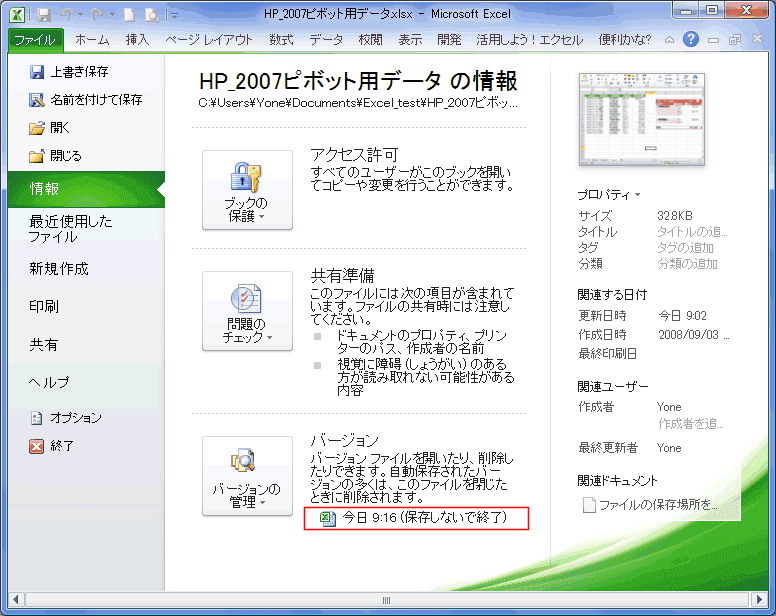Expand the プロパティ dropdown
The height and width of the screenshot is (616, 776).
[x=609, y=195]
